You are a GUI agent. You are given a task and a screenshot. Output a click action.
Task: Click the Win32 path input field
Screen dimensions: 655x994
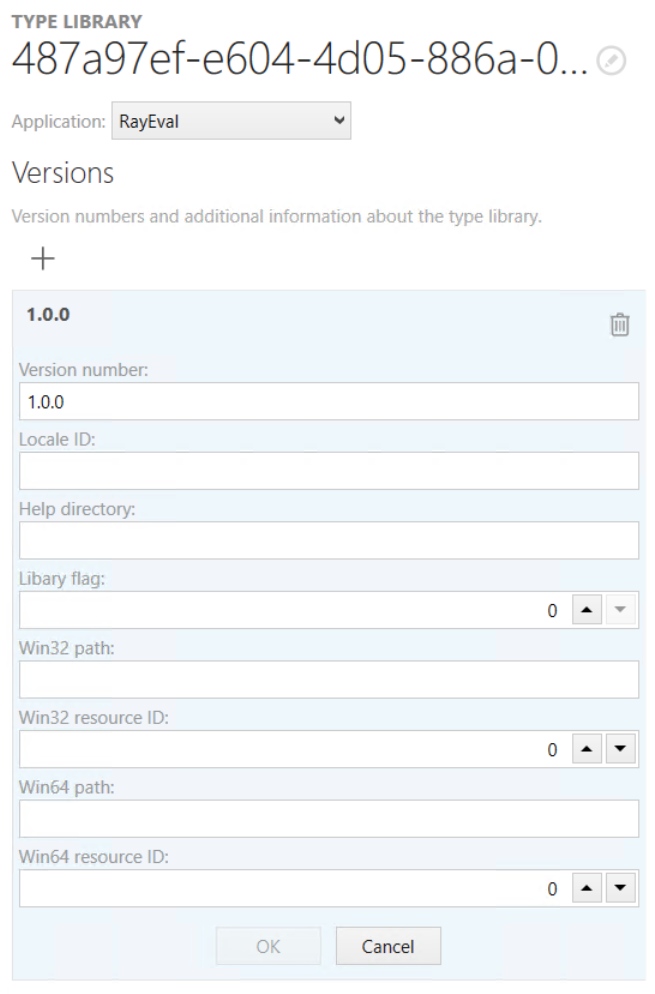pyautogui.click(x=328, y=679)
